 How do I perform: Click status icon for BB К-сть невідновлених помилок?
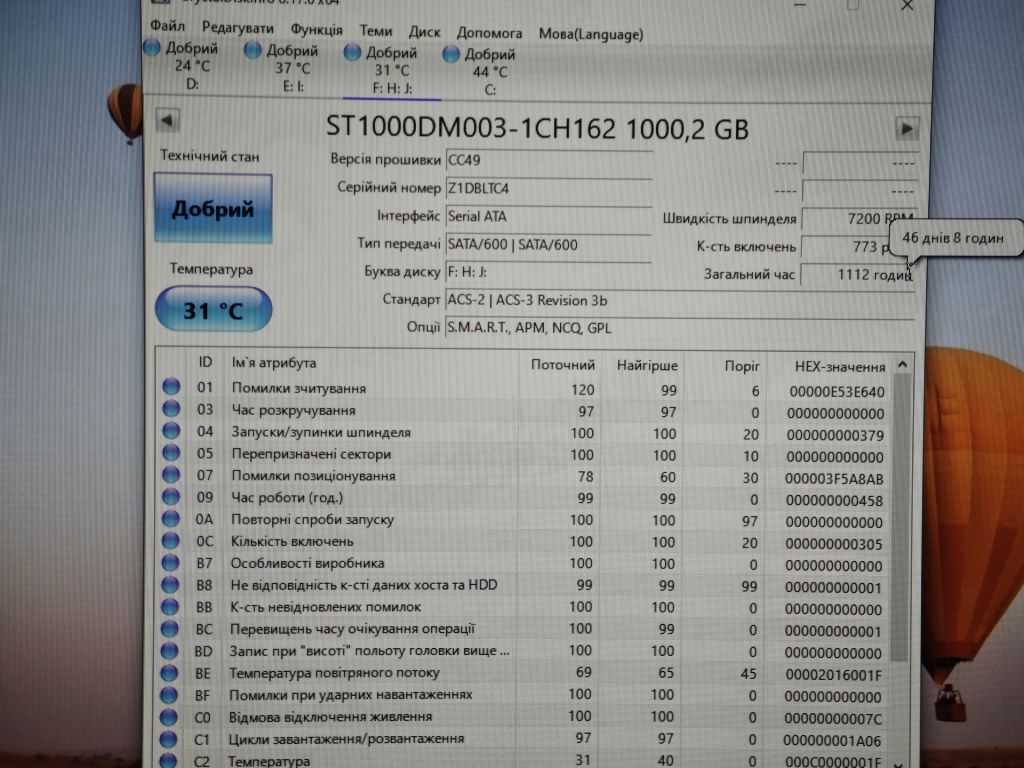point(170,607)
